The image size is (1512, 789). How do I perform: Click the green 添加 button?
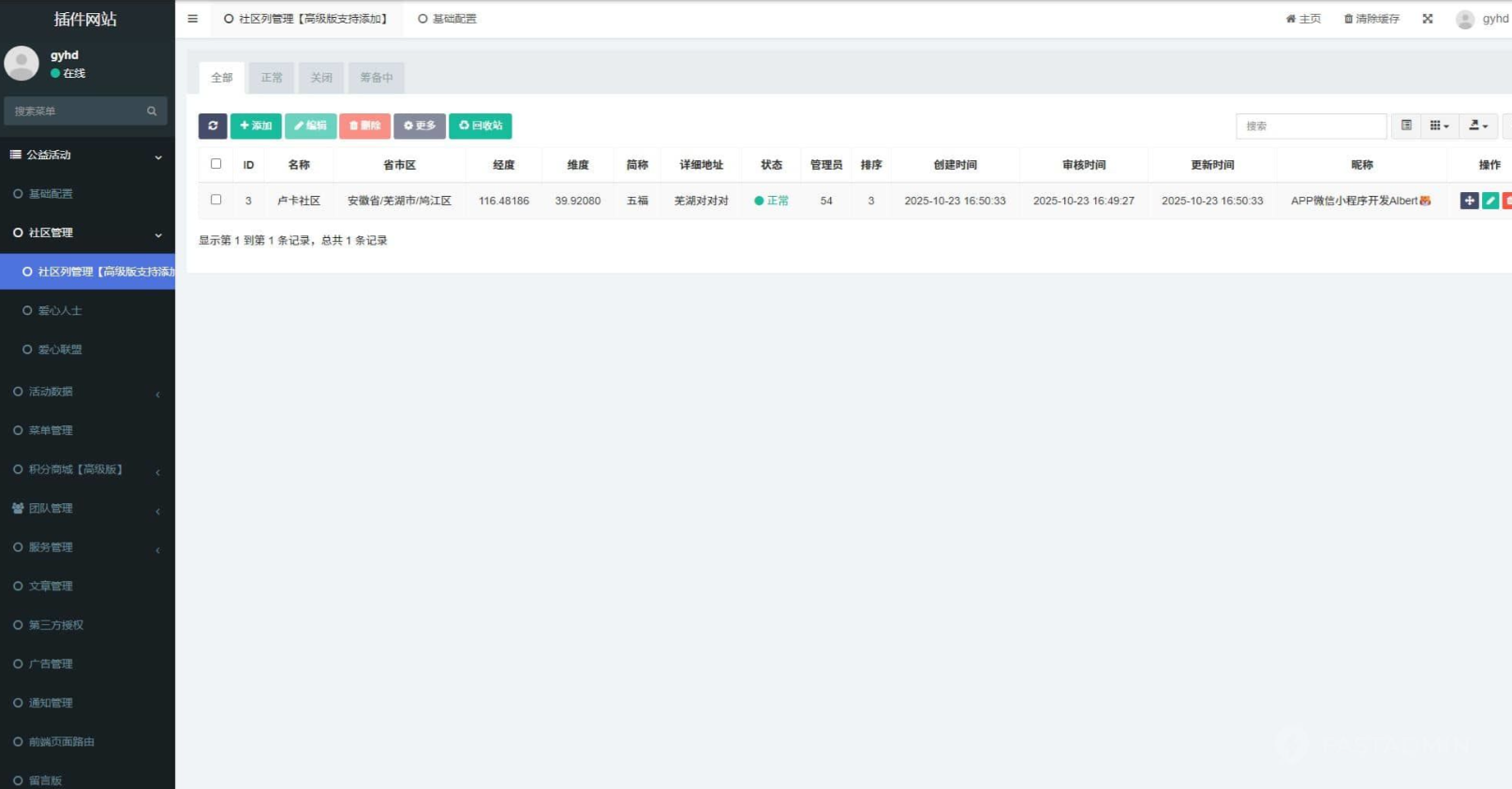(256, 126)
